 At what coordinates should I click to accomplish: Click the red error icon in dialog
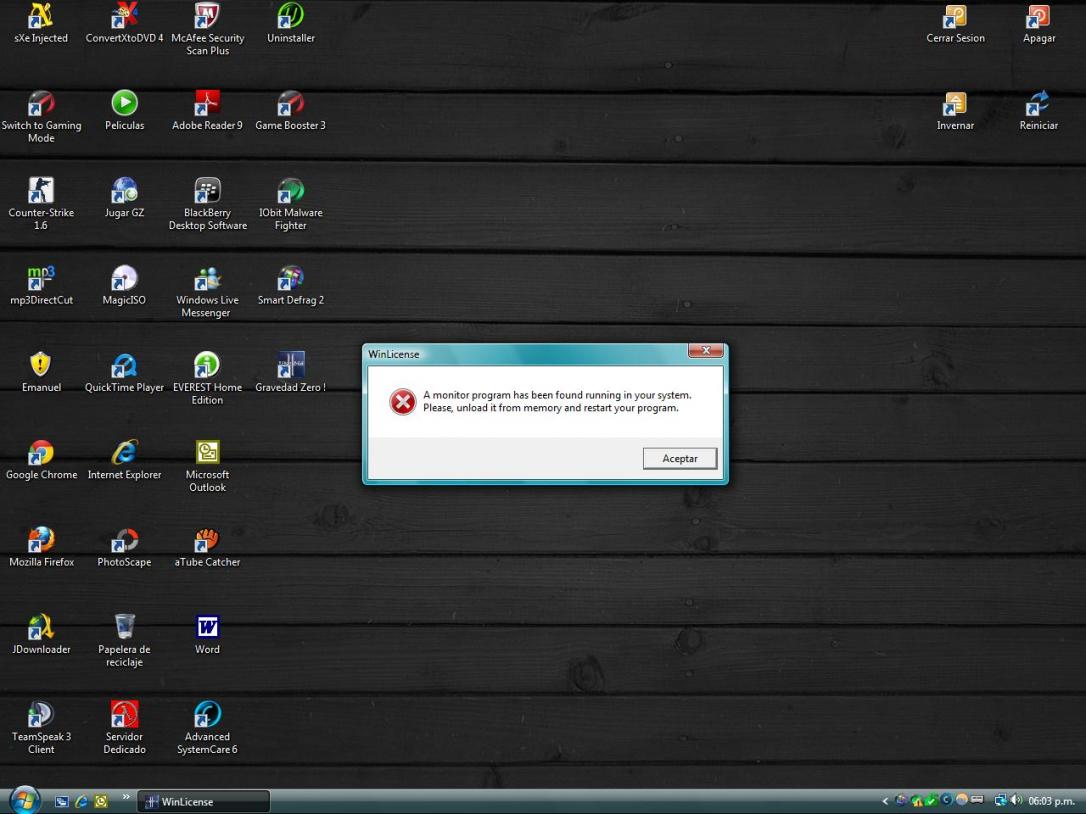(x=402, y=402)
